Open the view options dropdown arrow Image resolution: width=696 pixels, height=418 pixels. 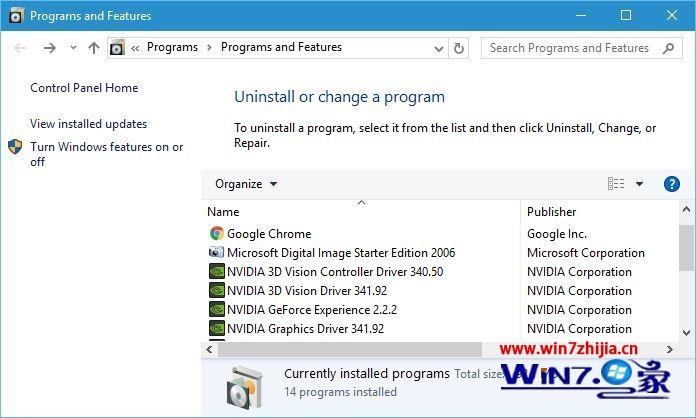coord(640,184)
